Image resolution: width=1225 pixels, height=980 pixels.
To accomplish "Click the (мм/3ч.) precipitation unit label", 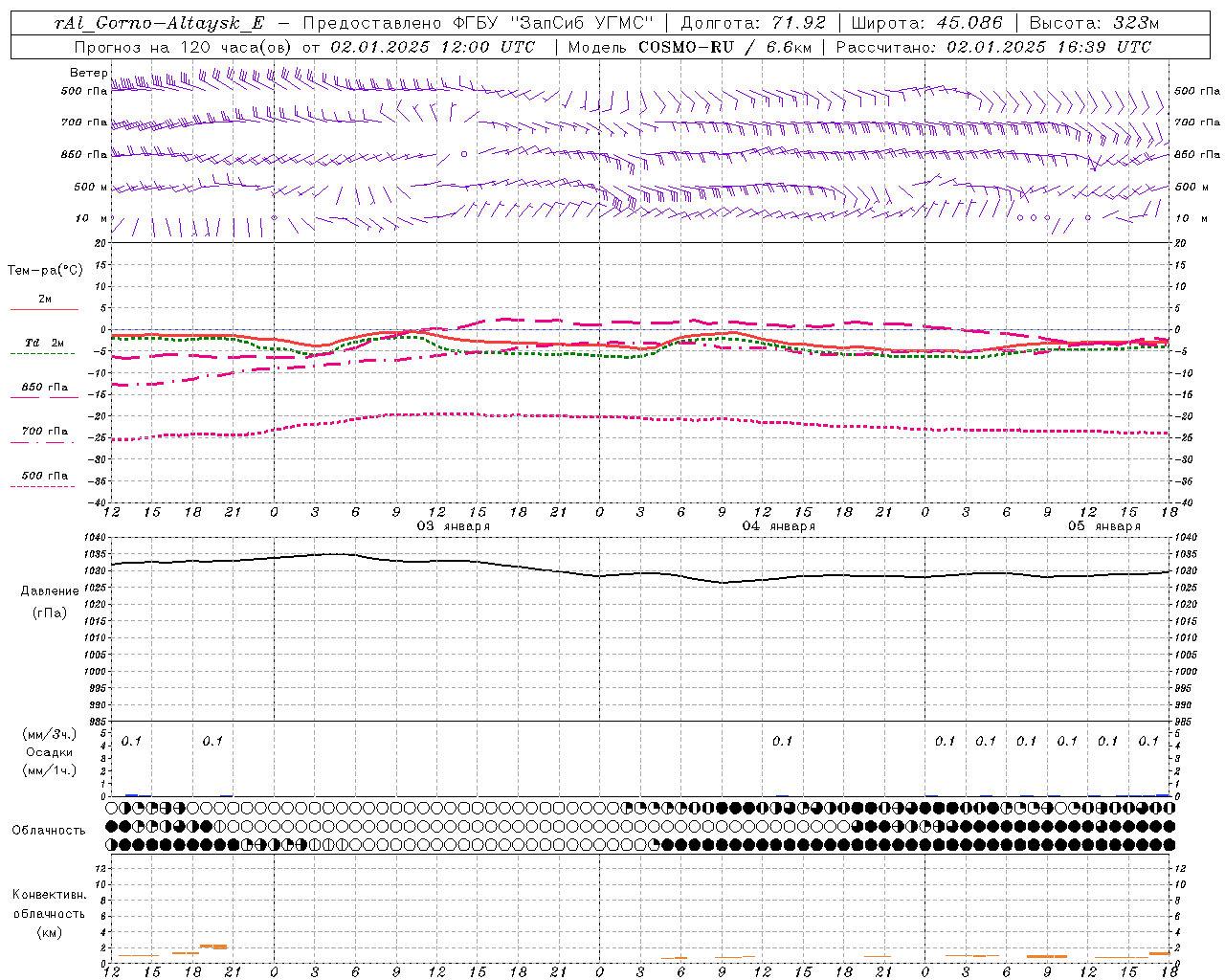I will pos(50,735).
